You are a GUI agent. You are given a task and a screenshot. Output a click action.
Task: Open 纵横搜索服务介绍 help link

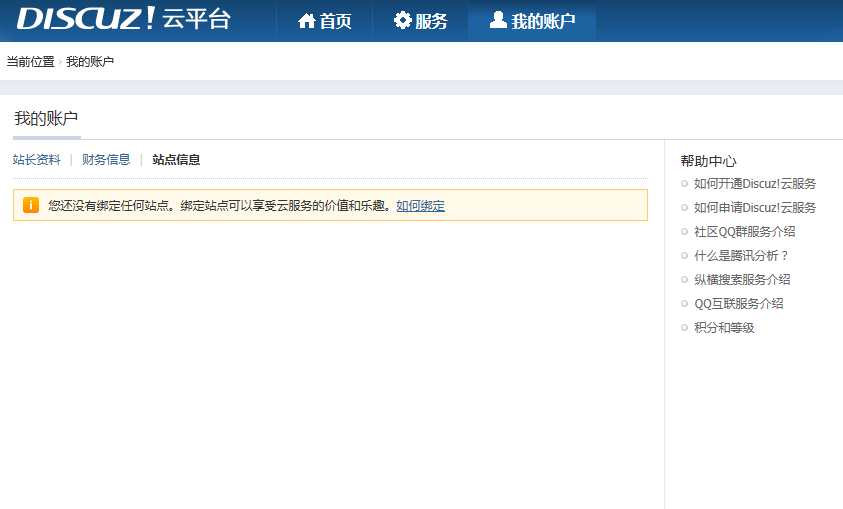pyautogui.click(x=742, y=279)
